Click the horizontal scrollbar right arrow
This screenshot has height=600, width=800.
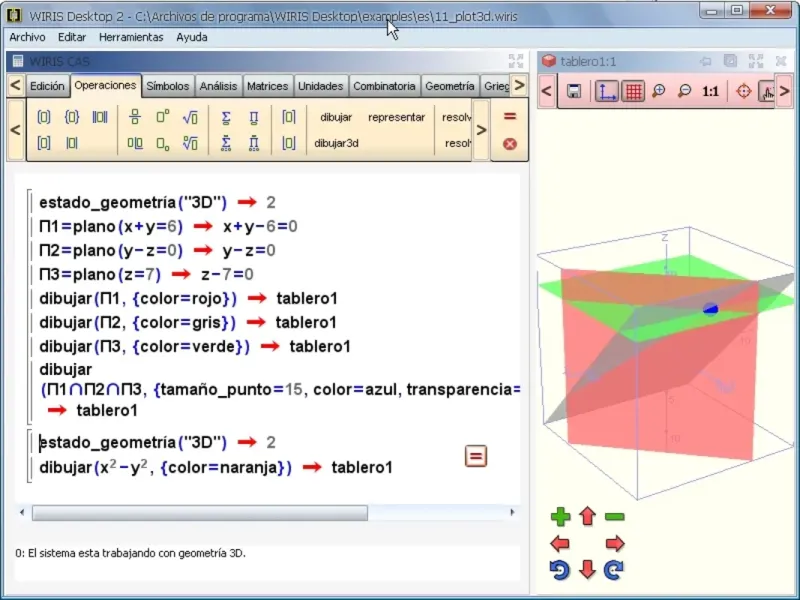coord(512,512)
